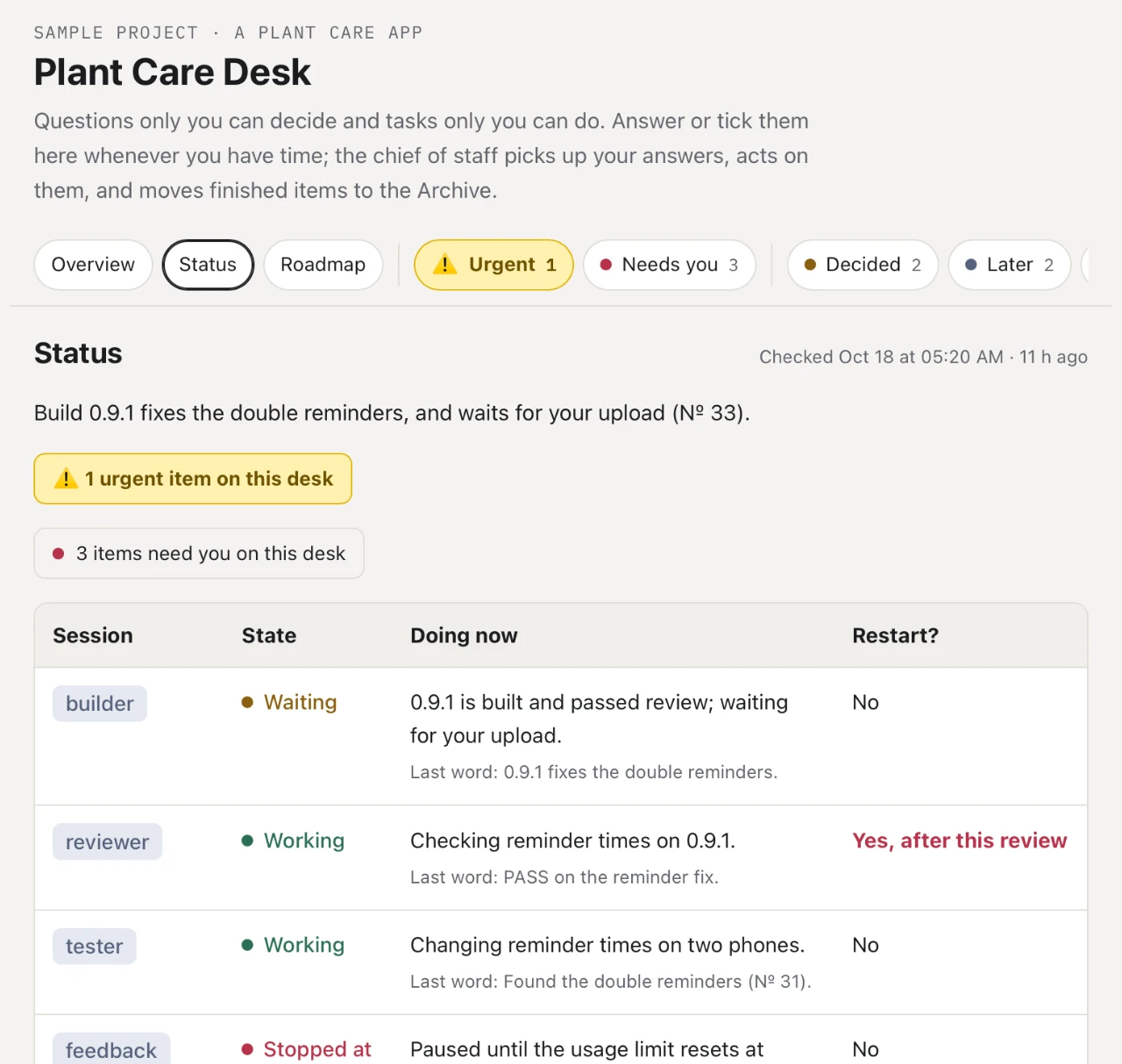Screen dimensions: 1122x1064
Task: Click the State column header
Action: (x=269, y=635)
